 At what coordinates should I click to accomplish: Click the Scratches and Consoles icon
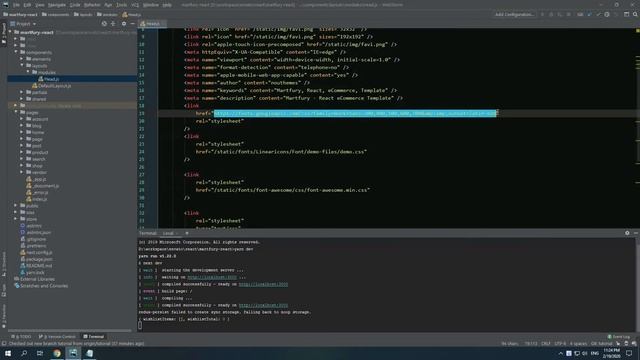(17, 286)
